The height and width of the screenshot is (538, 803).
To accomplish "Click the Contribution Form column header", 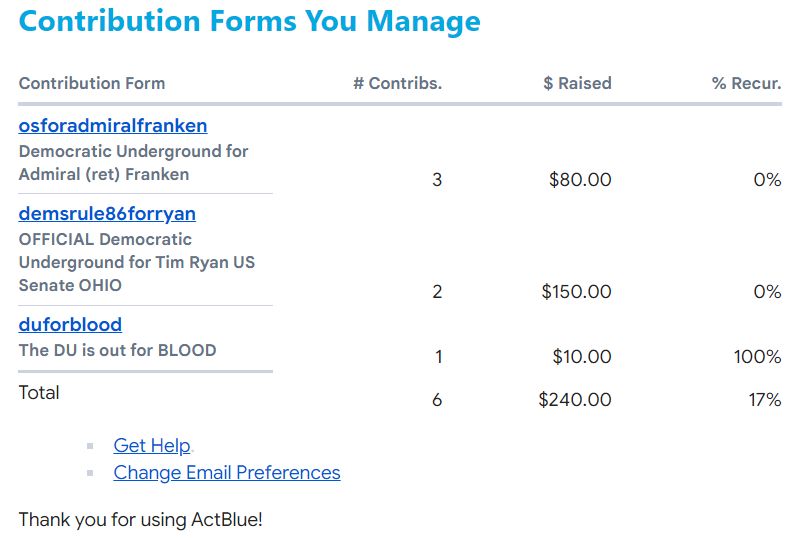I will click(x=92, y=83).
